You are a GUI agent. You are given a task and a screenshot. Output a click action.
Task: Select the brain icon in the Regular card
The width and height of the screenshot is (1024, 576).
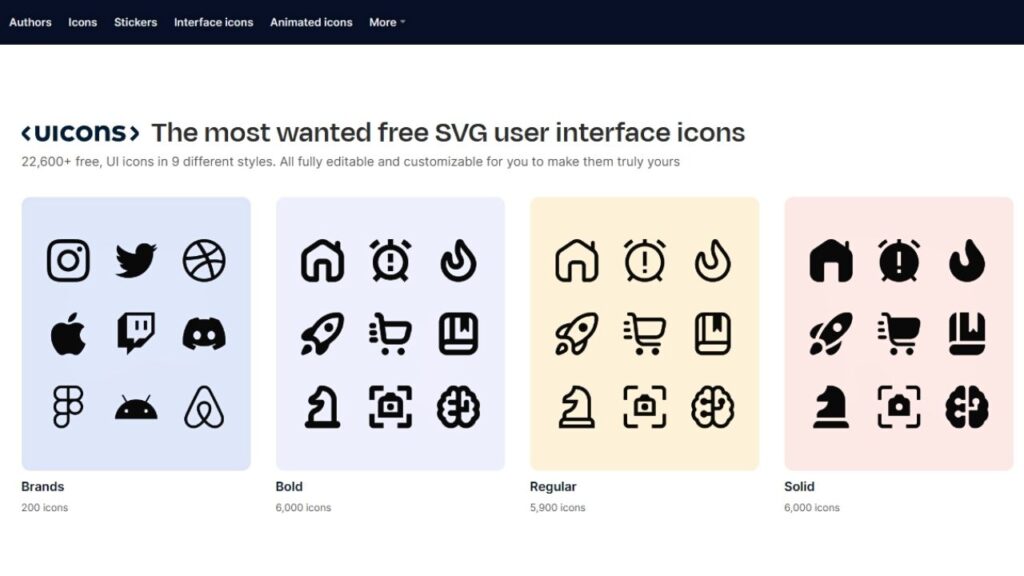[713, 404]
